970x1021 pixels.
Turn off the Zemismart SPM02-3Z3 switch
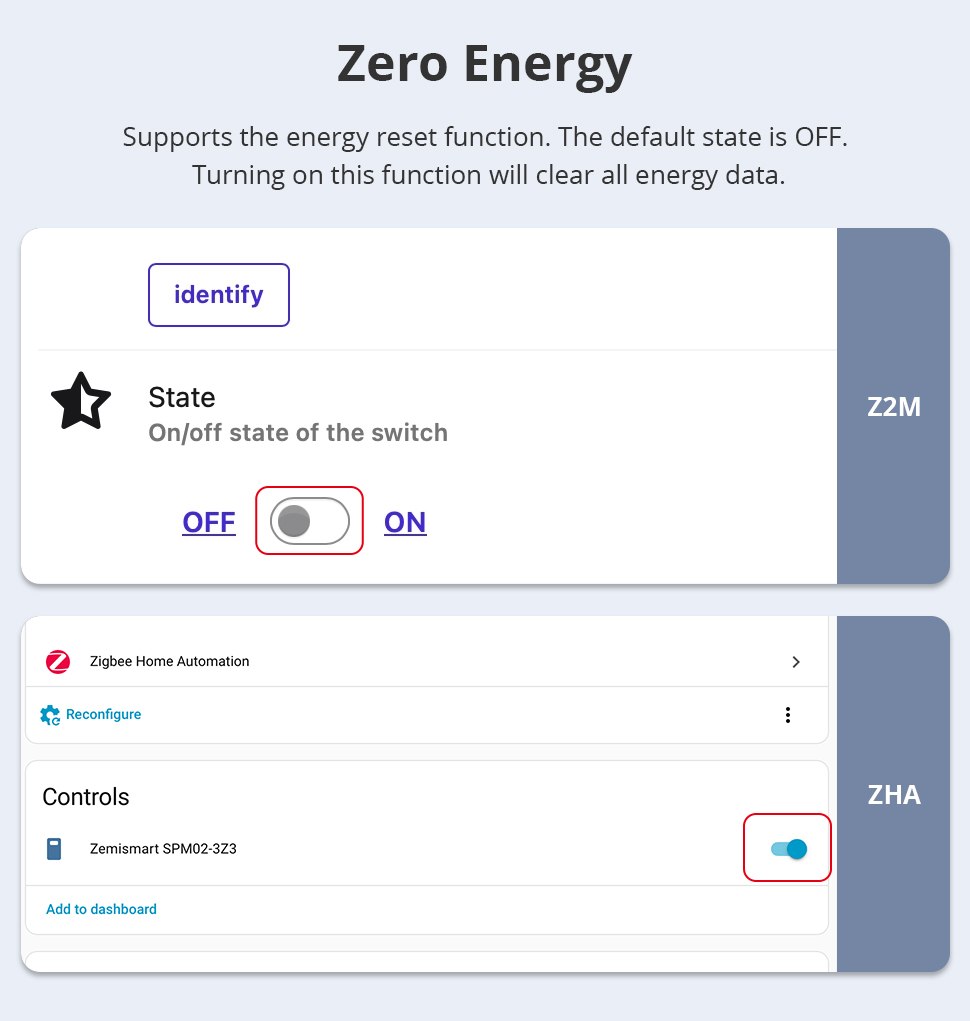[x=788, y=849]
